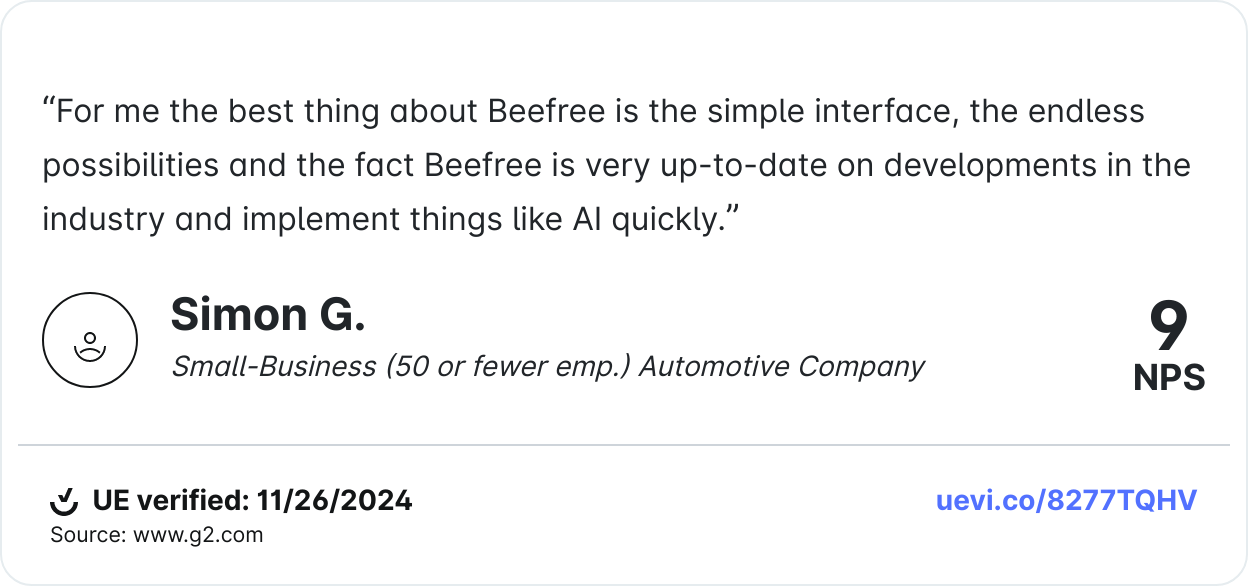Select the reviewer name Simon G.
The width and height of the screenshot is (1248, 586).
click(x=267, y=315)
